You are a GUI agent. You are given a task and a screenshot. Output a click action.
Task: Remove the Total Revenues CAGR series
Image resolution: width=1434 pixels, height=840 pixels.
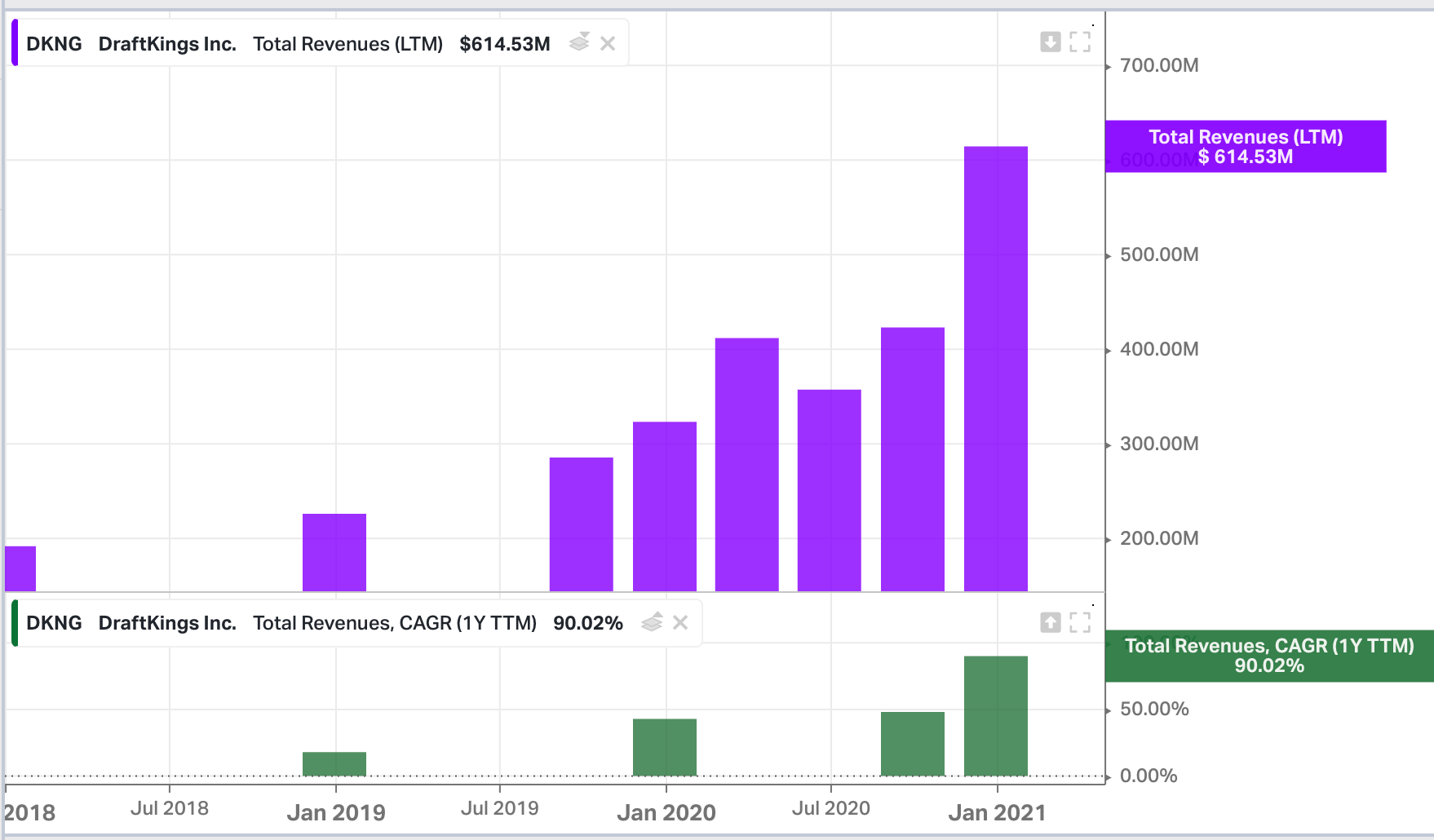click(680, 622)
